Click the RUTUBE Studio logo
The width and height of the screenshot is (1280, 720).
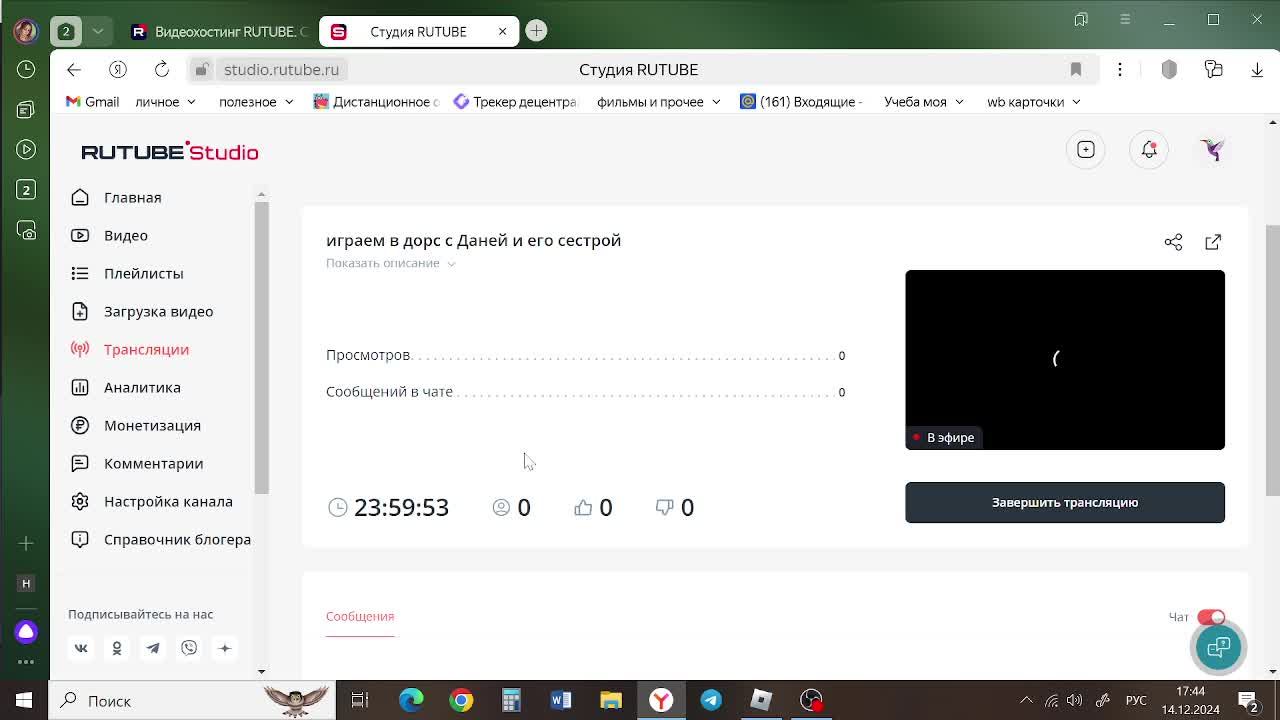pyautogui.click(x=170, y=152)
